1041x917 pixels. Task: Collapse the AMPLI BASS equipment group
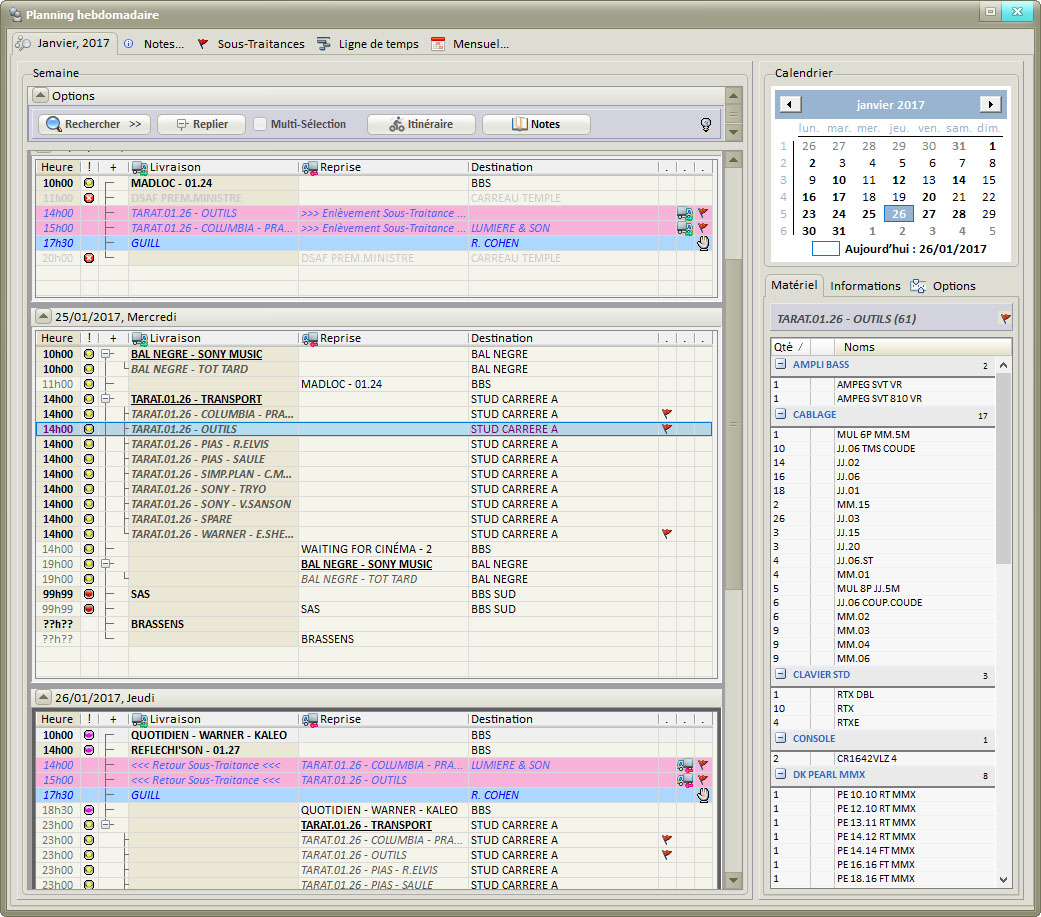[x=780, y=365]
